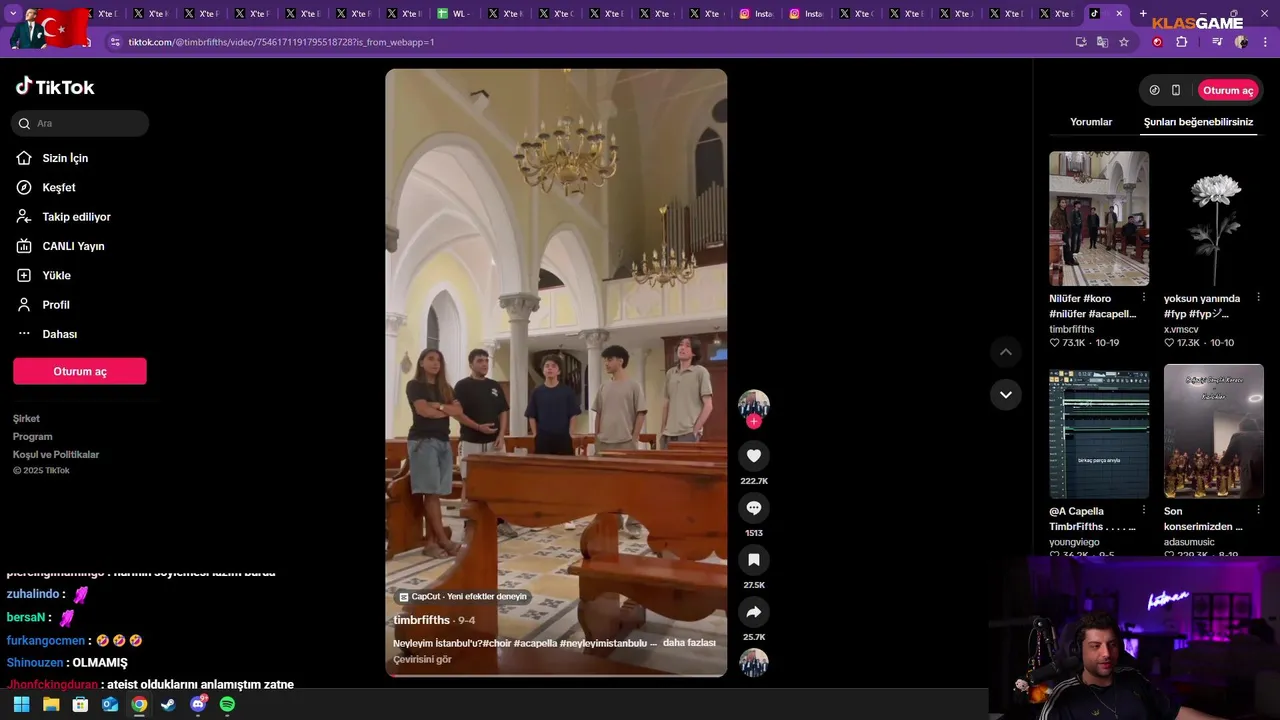Open the options menu for the @A Capella video
Viewport: 1280px width, 720px height.
pos(1144,511)
